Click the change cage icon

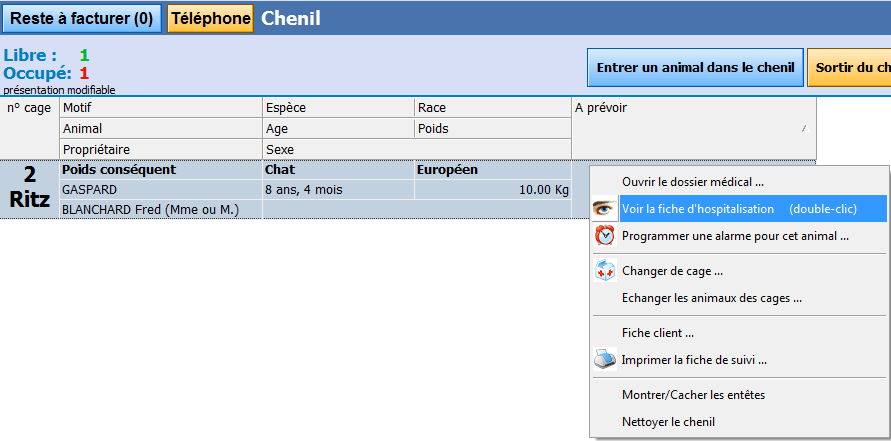(x=605, y=270)
